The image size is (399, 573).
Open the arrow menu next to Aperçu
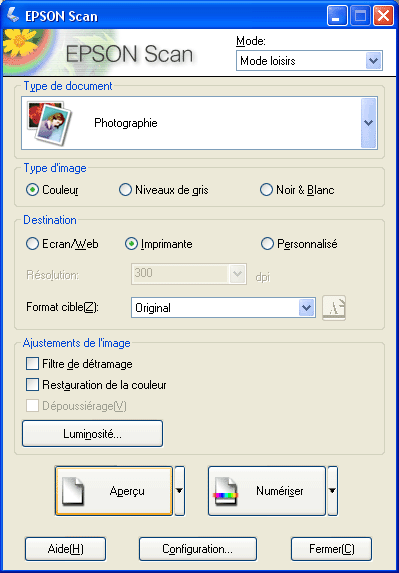pos(179,491)
